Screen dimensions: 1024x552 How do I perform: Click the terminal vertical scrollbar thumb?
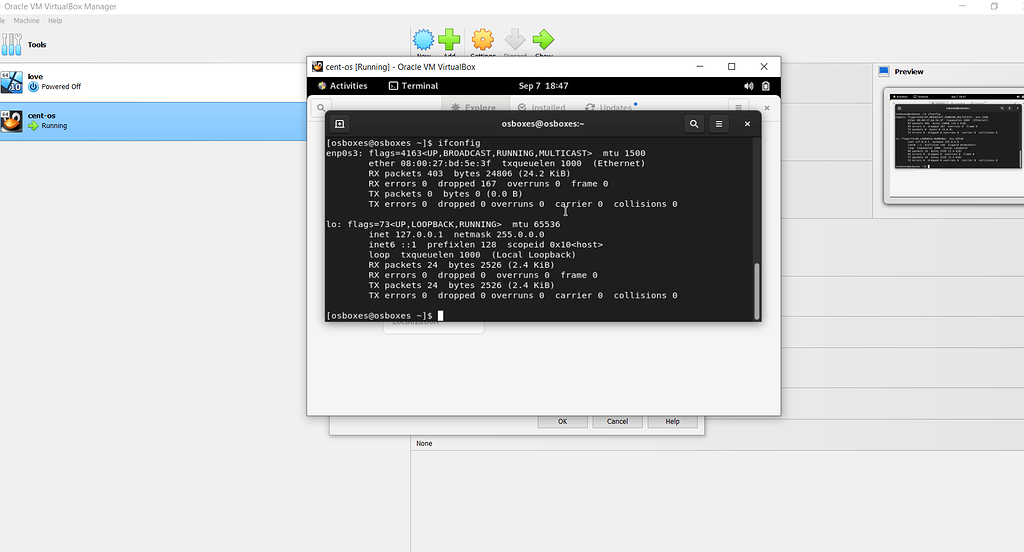pyautogui.click(x=757, y=291)
